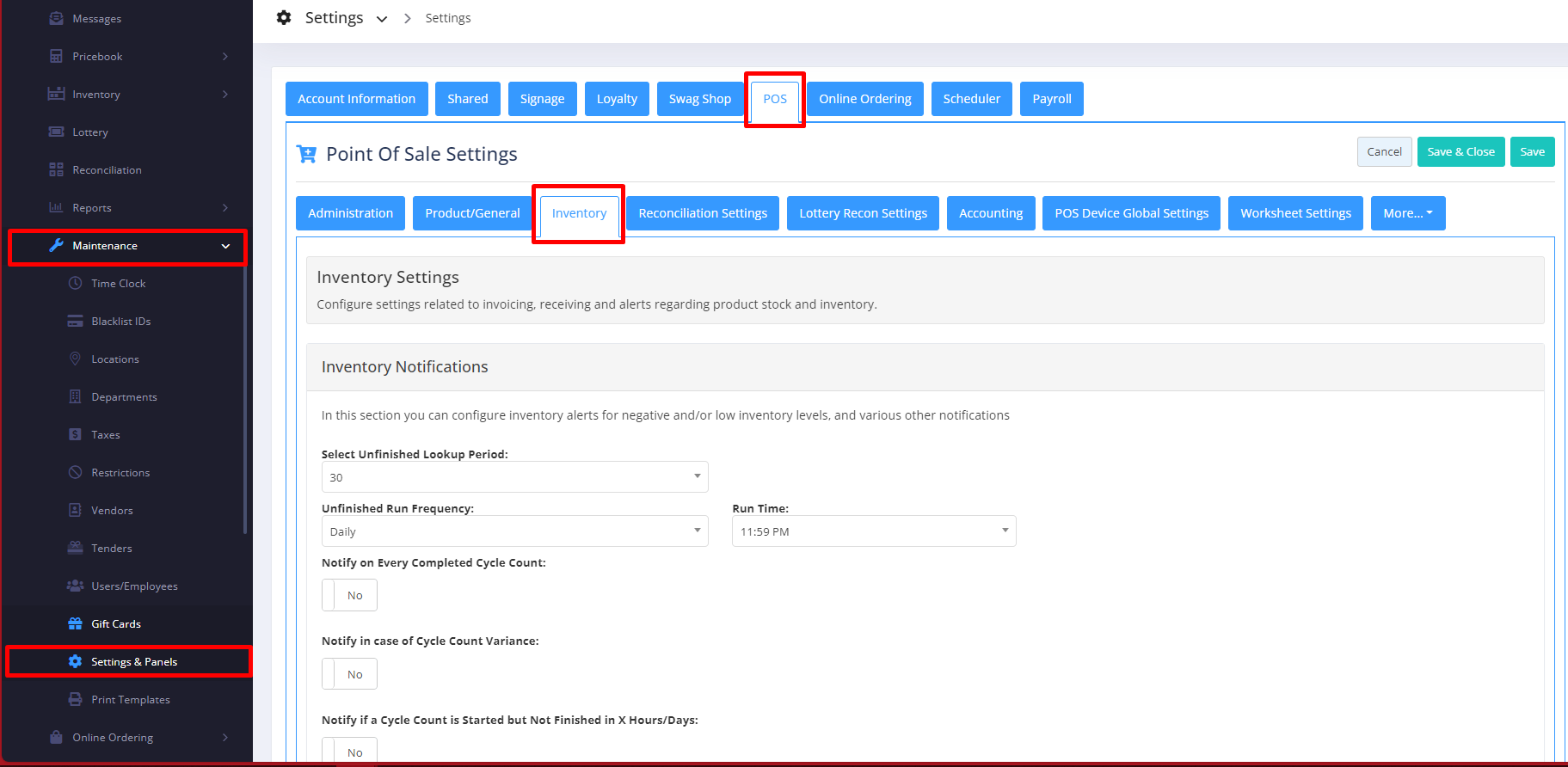
Task: Click the Cancel button
Action: click(x=1384, y=152)
